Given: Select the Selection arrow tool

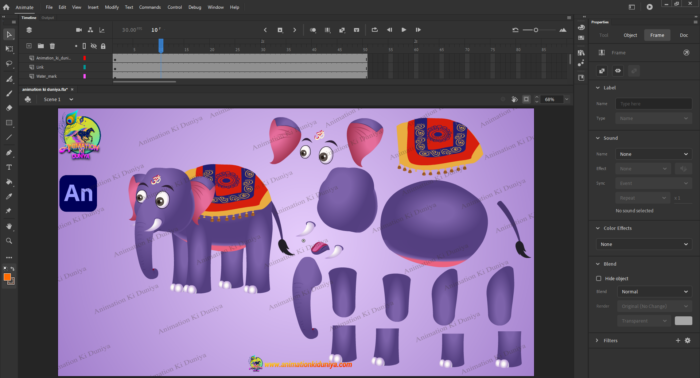Looking at the screenshot, I should pyautogui.click(x=9, y=34).
